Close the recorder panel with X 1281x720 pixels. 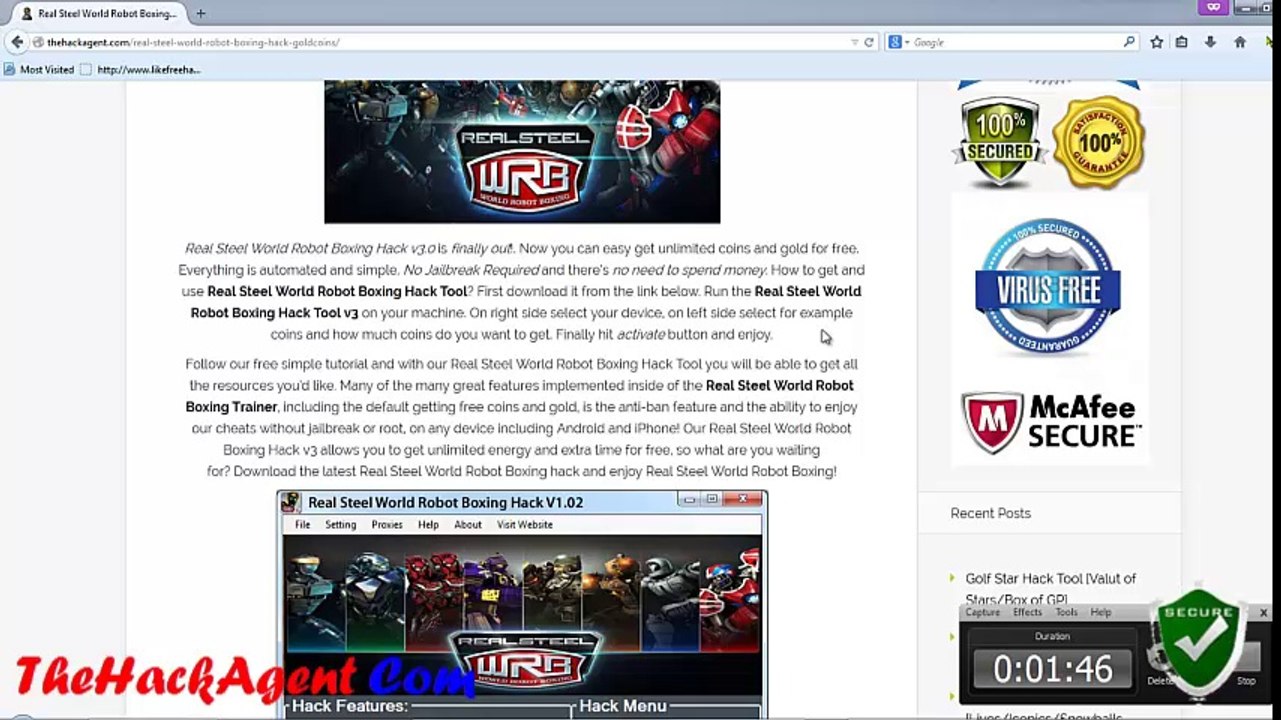1263,612
